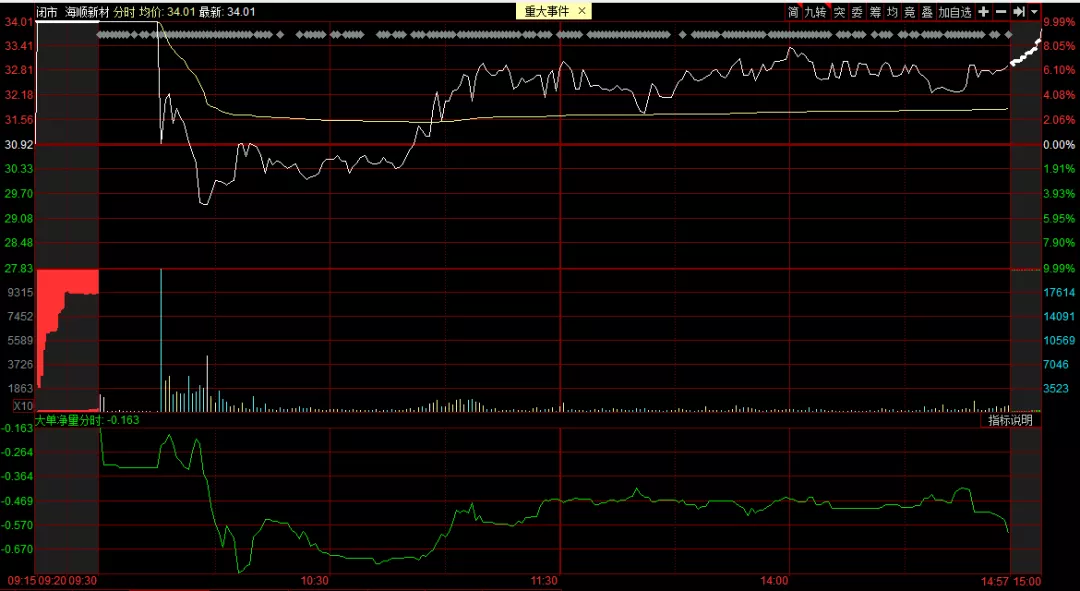
Task: Click the 09:15 time axis label
Action: pos(23,581)
